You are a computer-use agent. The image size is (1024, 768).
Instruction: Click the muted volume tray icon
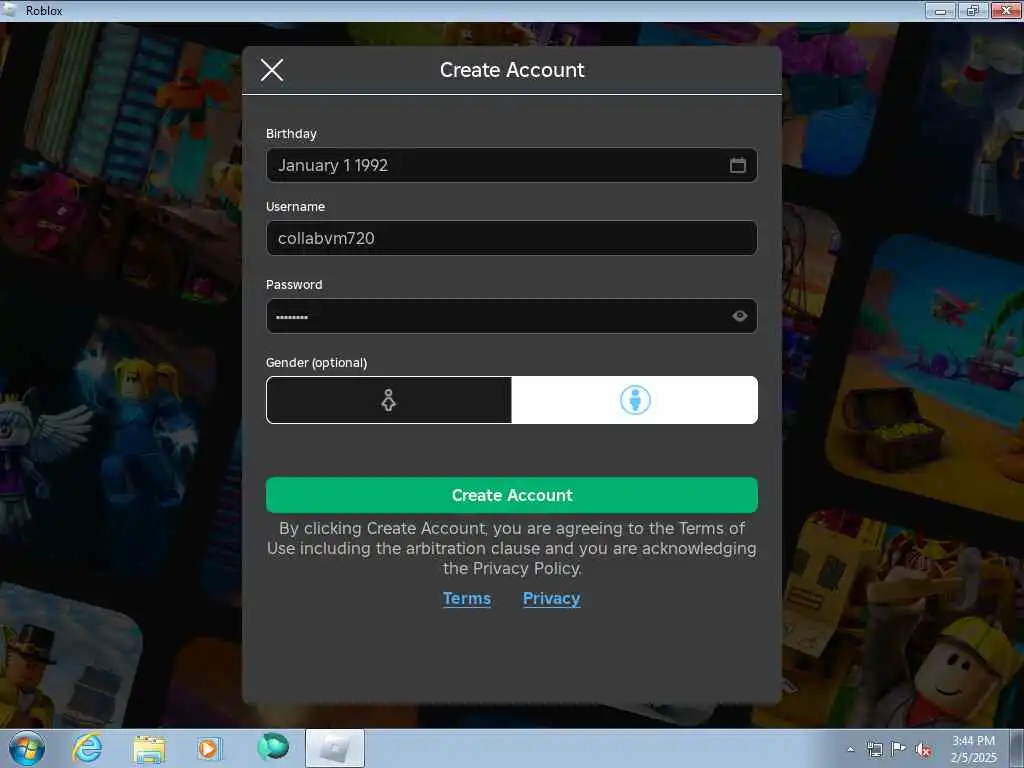(x=923, y=750)
